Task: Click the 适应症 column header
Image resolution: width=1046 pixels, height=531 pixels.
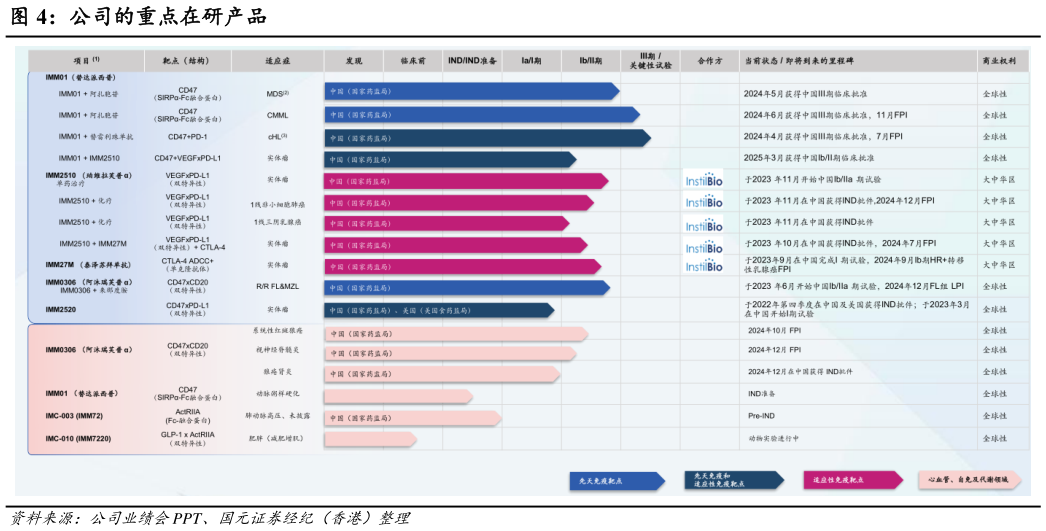Action: coord(277,61)
